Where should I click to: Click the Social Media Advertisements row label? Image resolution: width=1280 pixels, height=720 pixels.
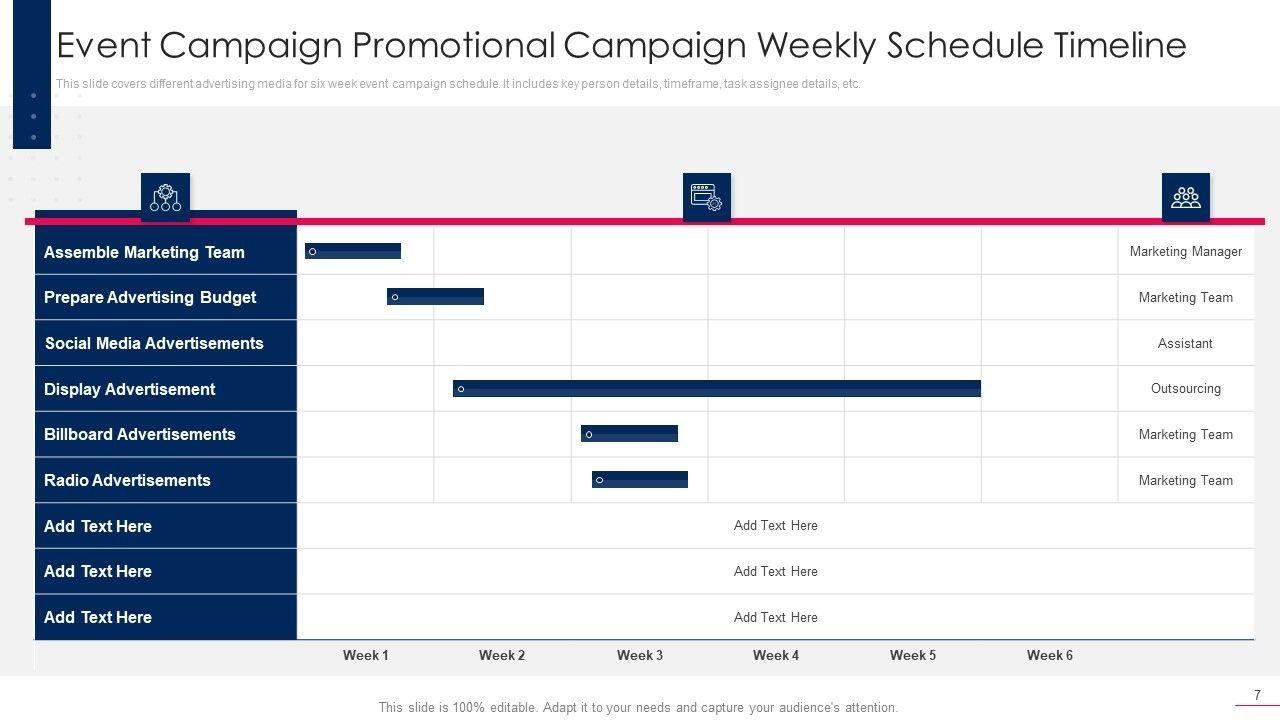tap(154, 343)
